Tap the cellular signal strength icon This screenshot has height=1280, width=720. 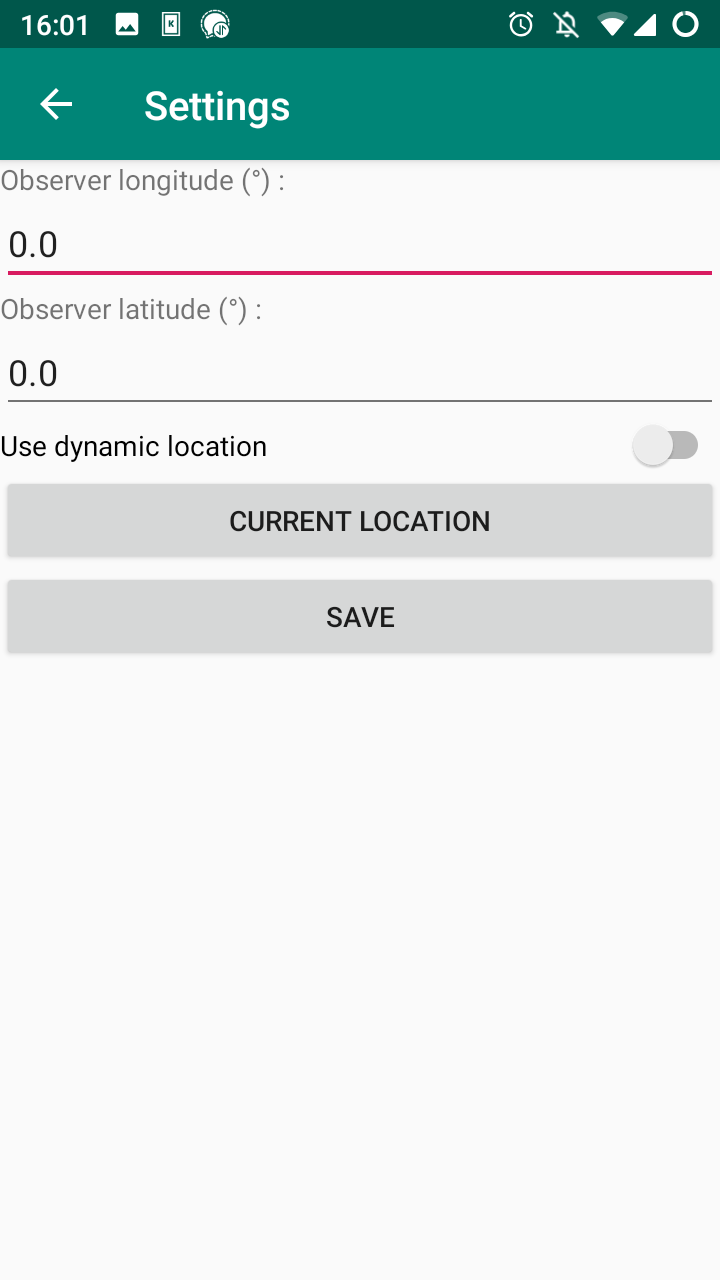(x=645, y=24)
